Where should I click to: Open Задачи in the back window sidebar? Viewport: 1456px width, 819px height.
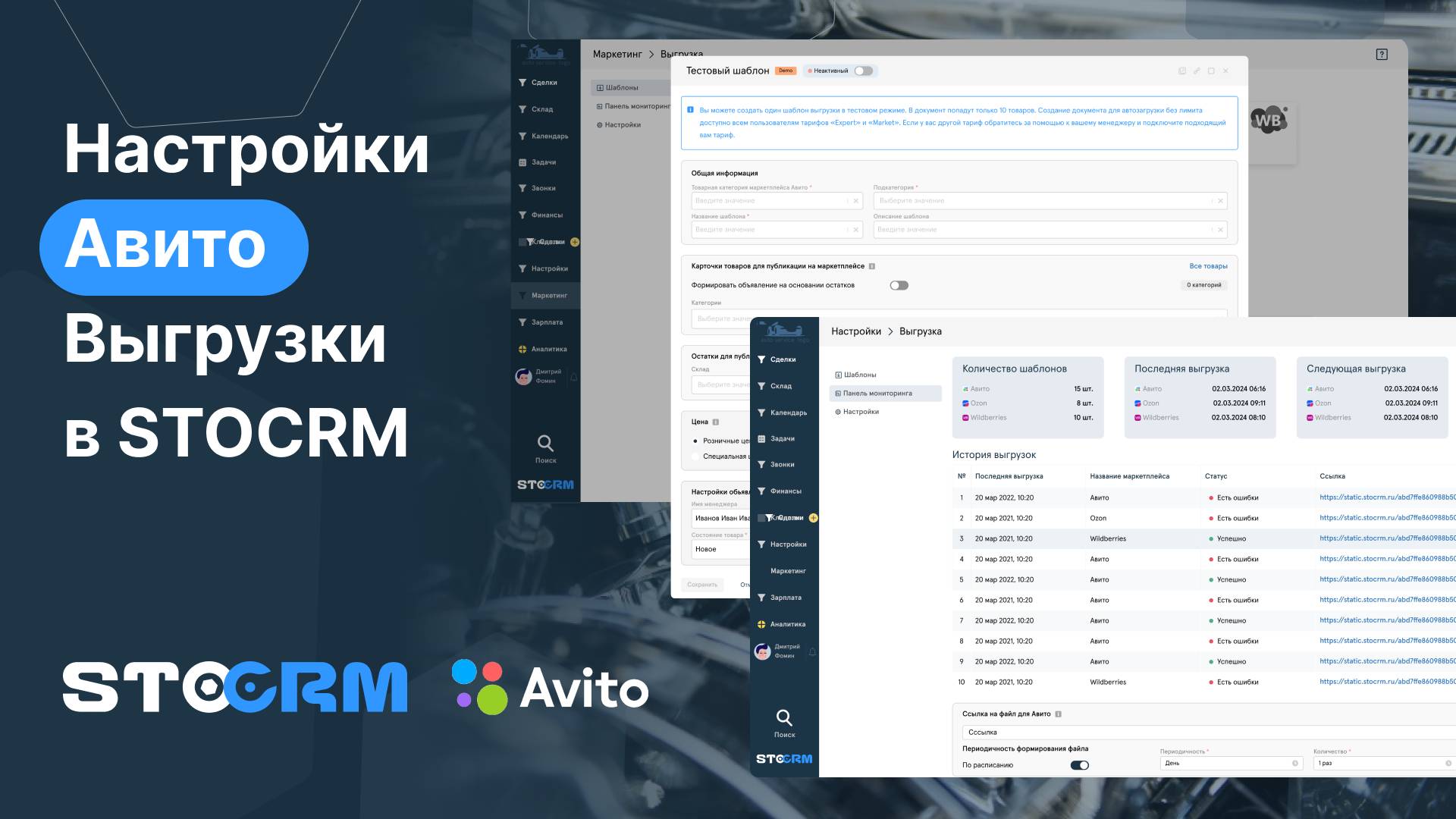pos(538,162)
